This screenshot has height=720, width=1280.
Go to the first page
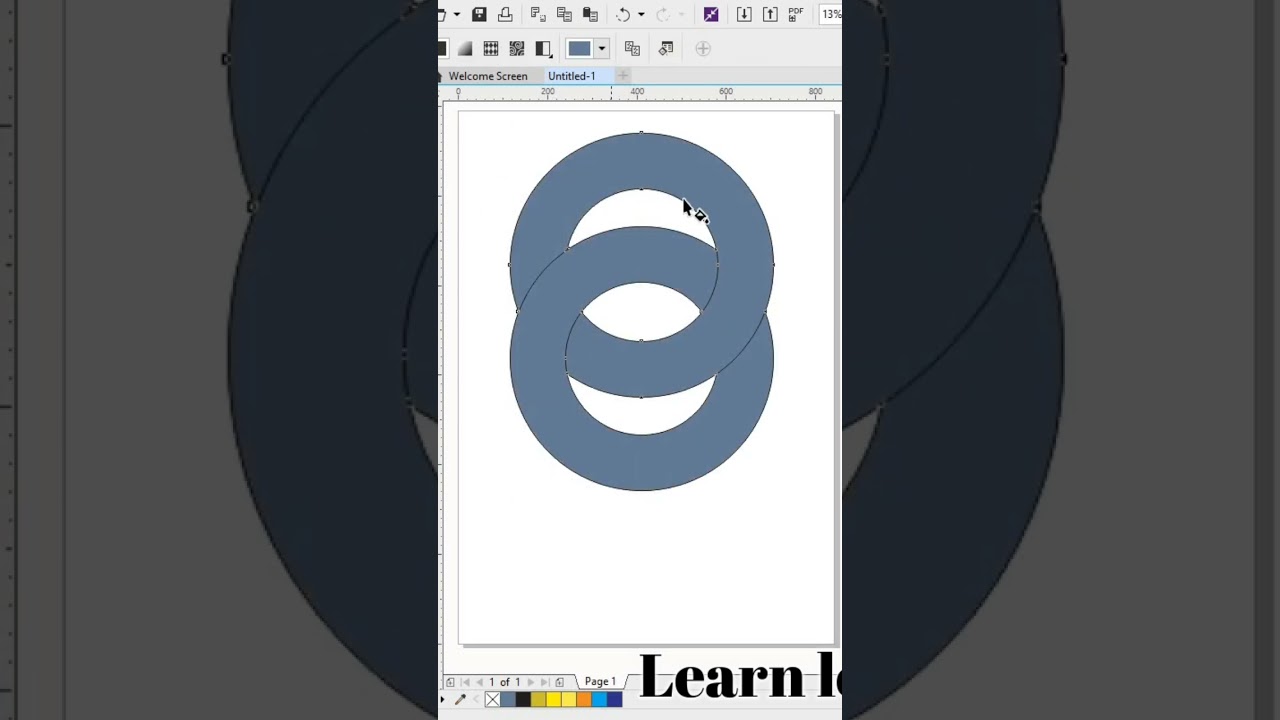[465, 682]
